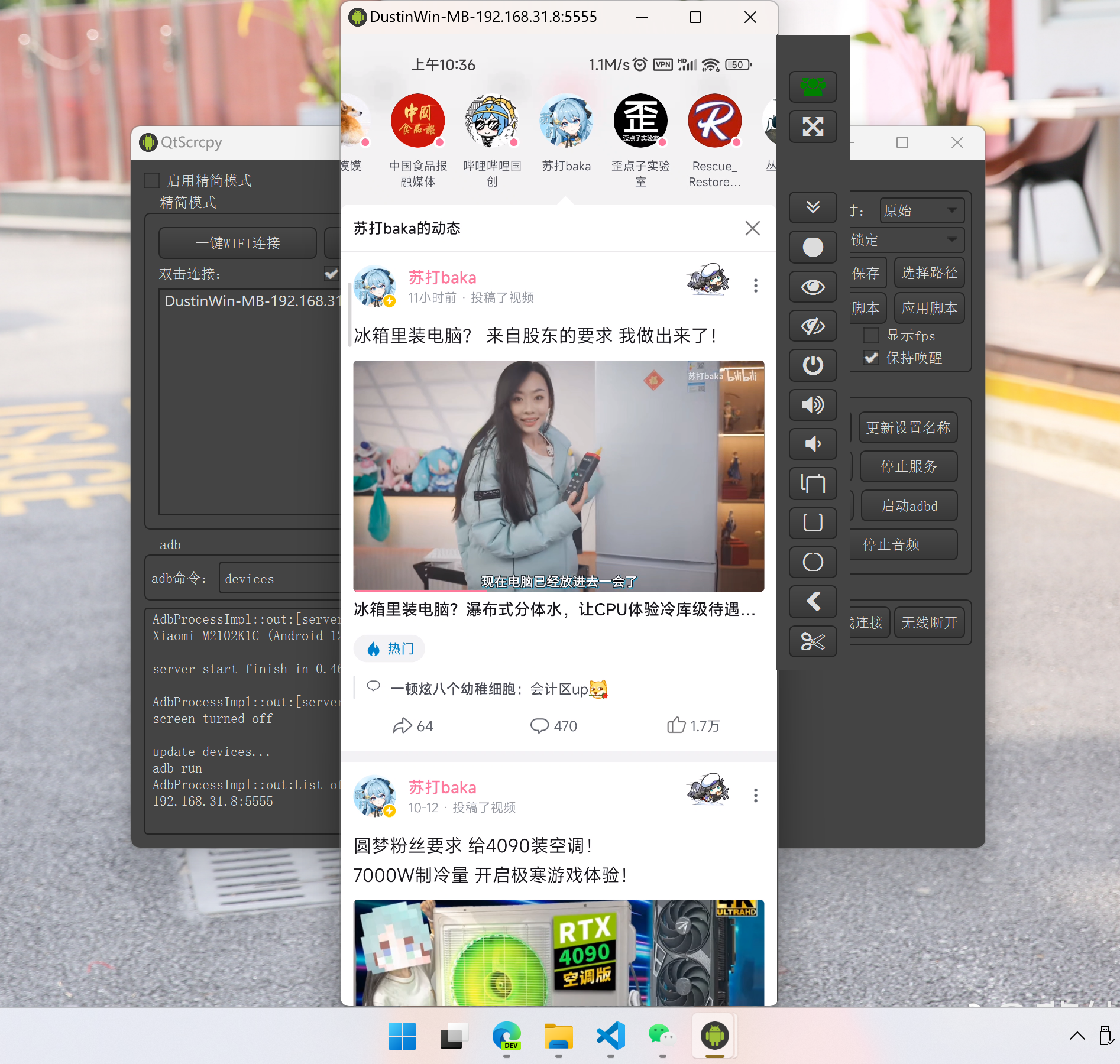Viewport: 1120px width, 1064px height.
Task: Enable 启用精简模式 in QtScrcpy
Action: tap(152, 180)
